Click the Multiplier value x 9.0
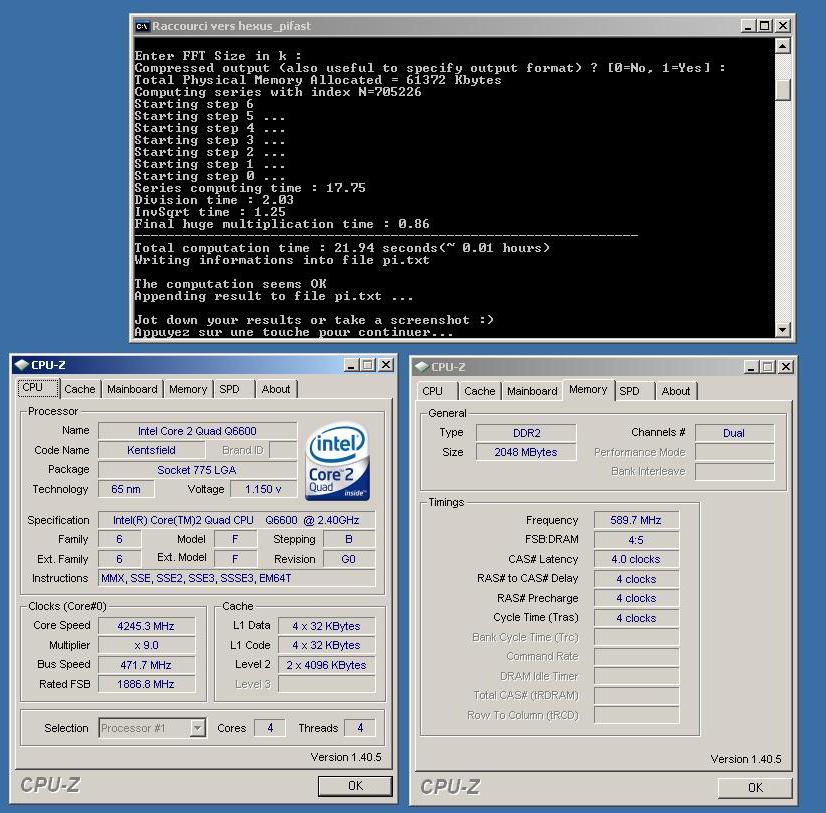 pos(146,645)
